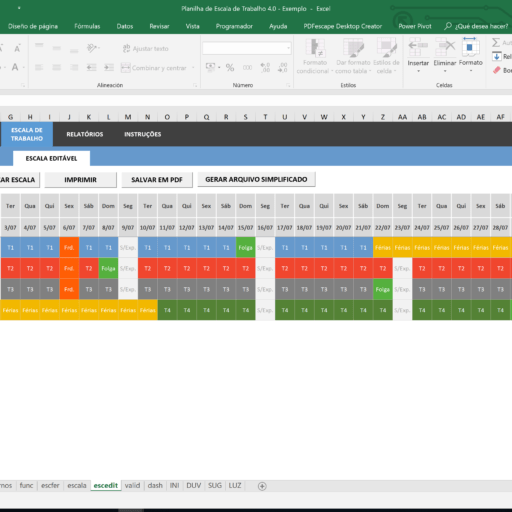Select ESCALA EDITÁVEL sub-tab

tap(51, 158)
